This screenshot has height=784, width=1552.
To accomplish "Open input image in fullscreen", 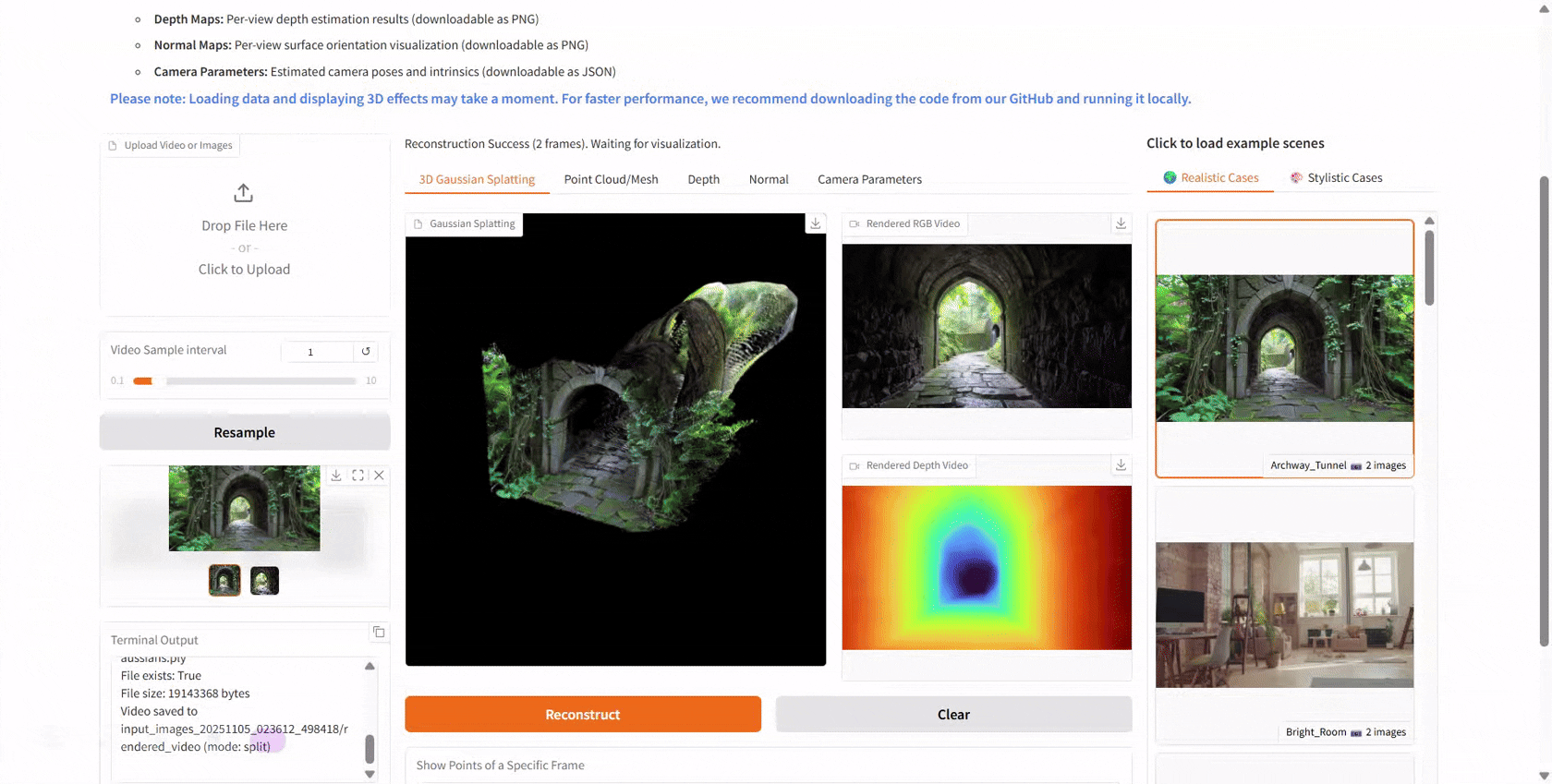I will click(358, 475).
